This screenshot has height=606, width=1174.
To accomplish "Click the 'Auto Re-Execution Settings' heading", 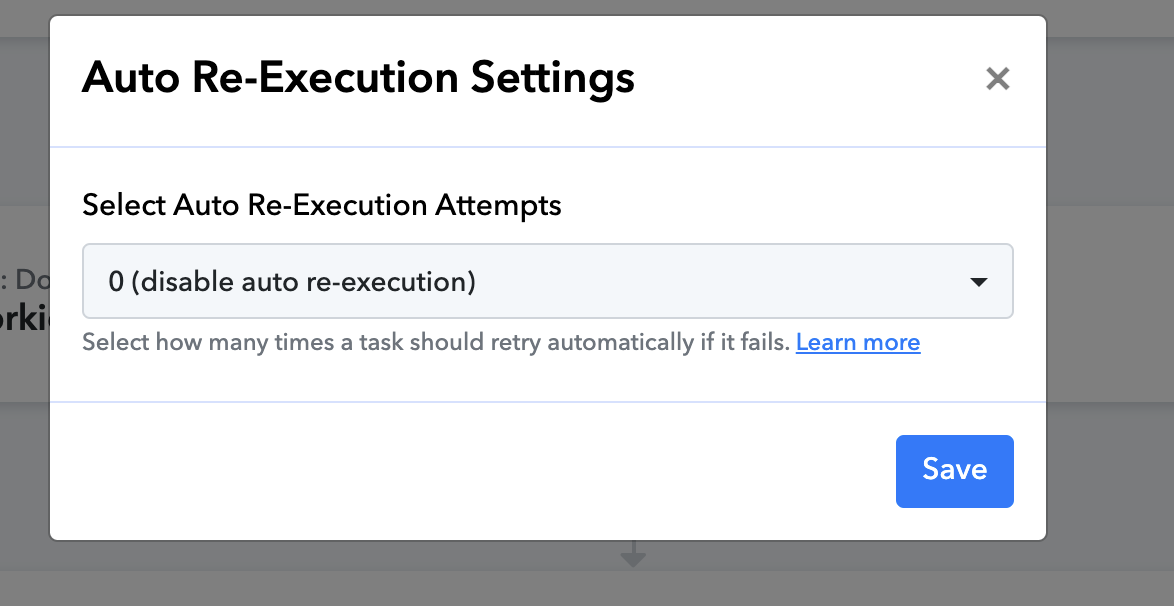I will (x=358, y=77).
